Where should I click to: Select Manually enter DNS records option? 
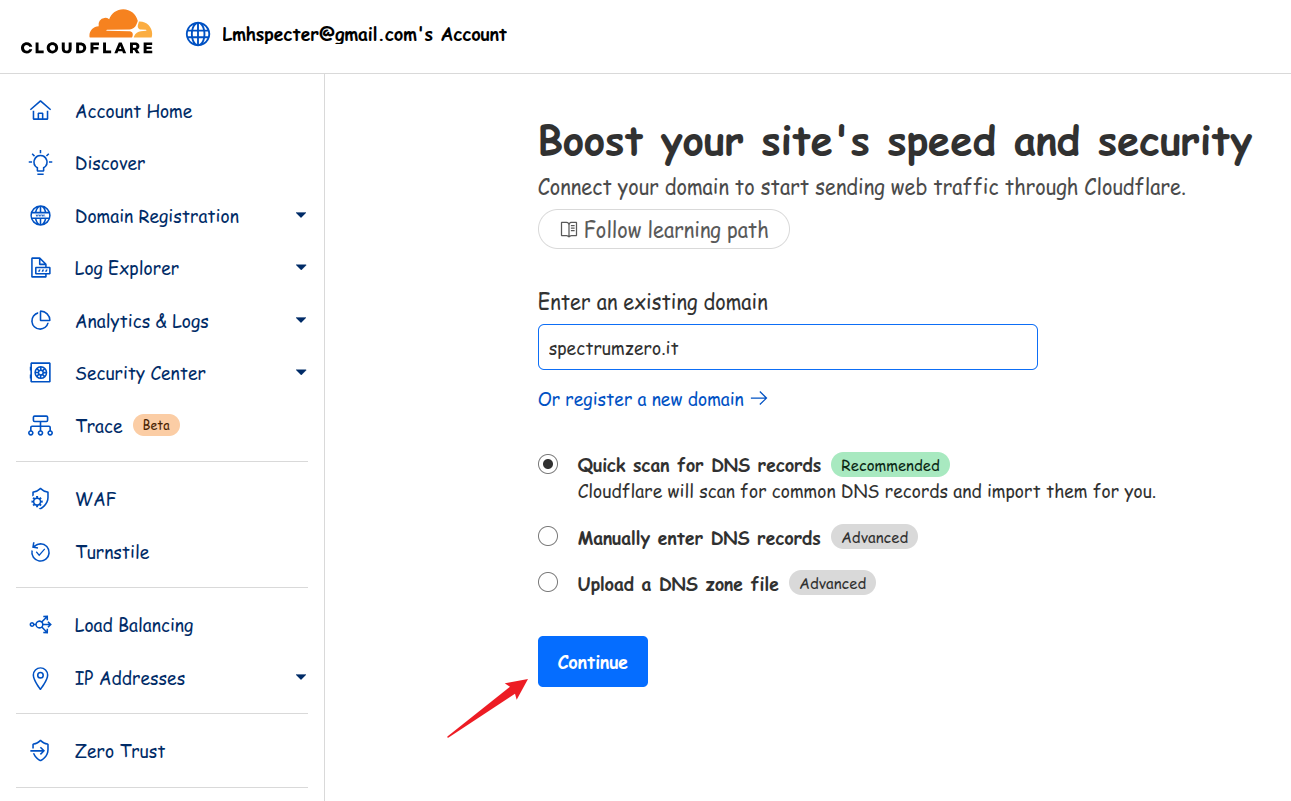548,537
